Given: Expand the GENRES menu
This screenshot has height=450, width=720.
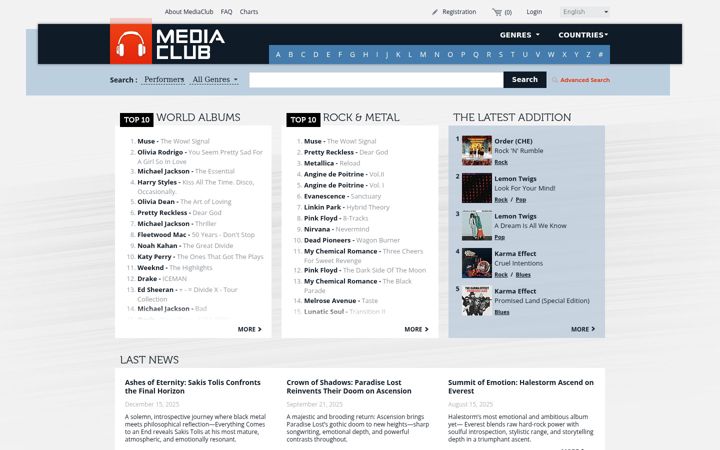Looking at the screenshot, I should (x=520, y=35).
